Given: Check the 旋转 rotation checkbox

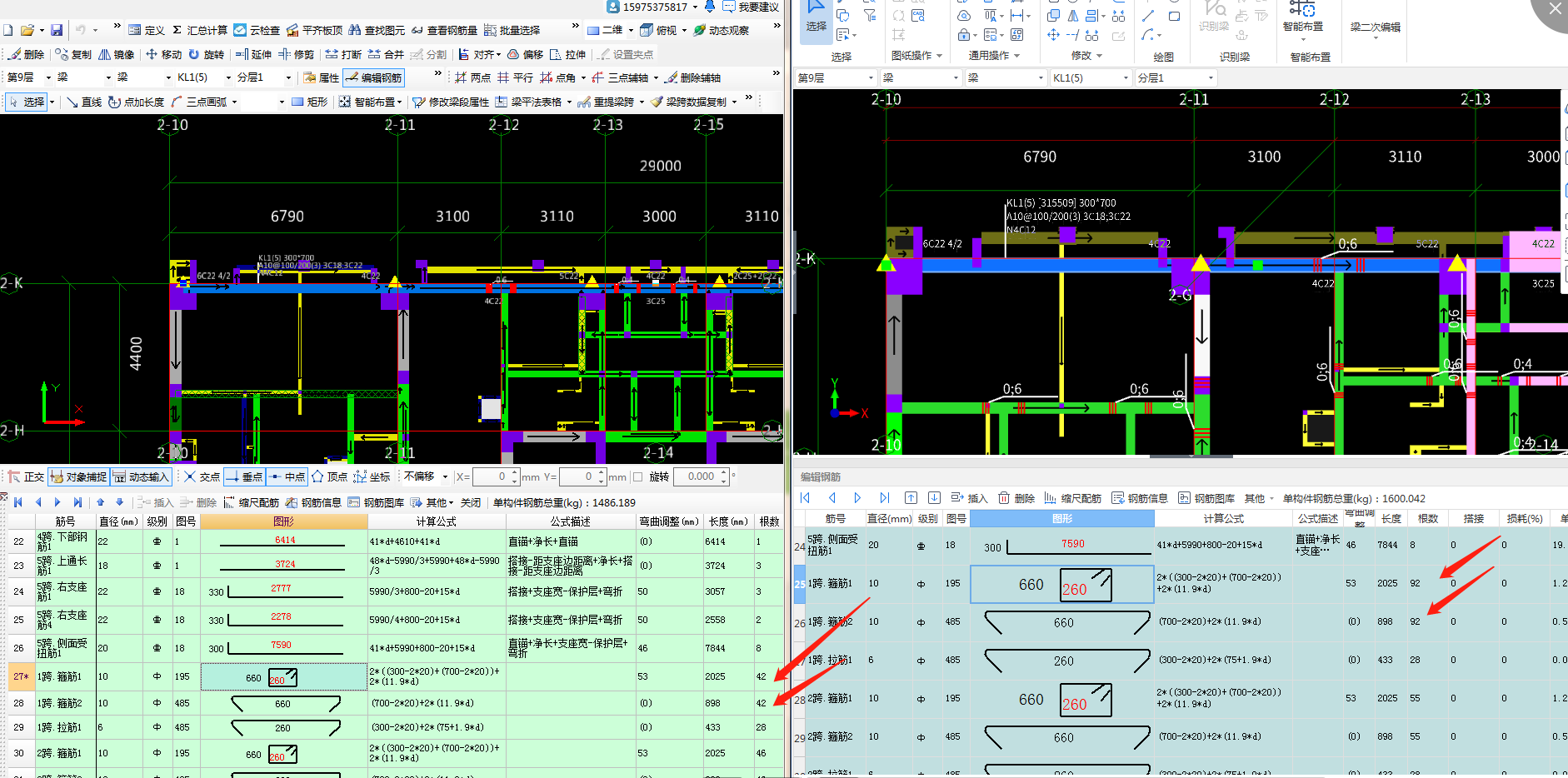Looking at the screenshot, I should (637, 476).
